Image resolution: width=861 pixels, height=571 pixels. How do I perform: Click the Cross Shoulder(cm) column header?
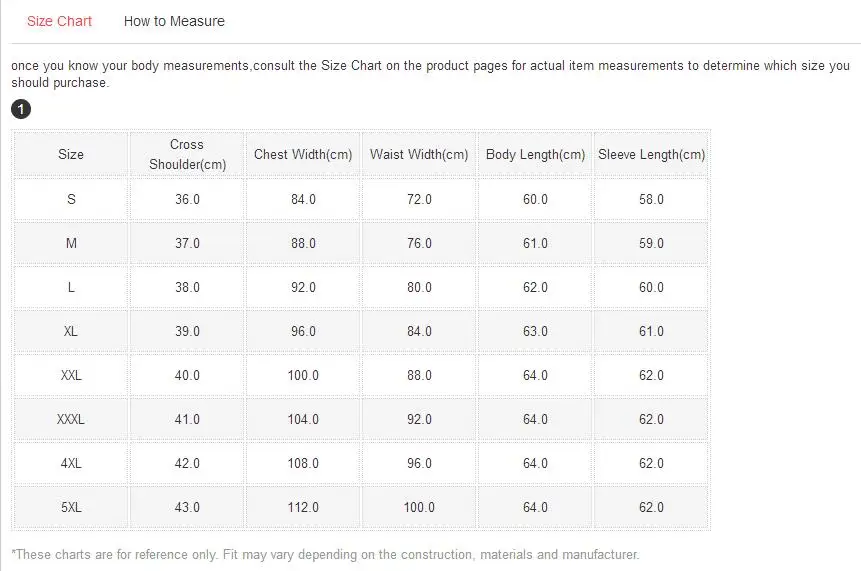[x=187, y=155]
